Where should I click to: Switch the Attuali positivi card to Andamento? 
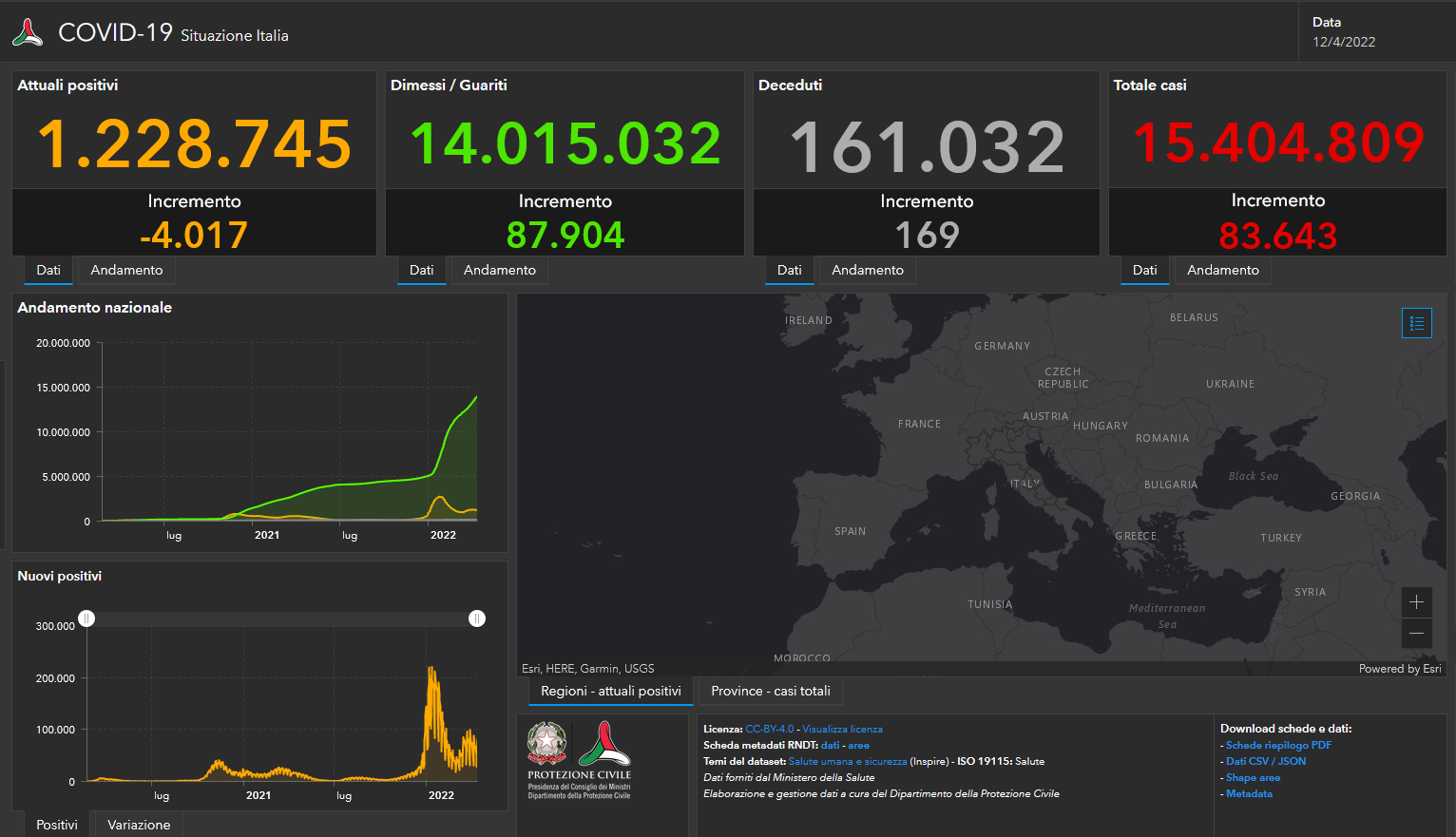[126, 270]
